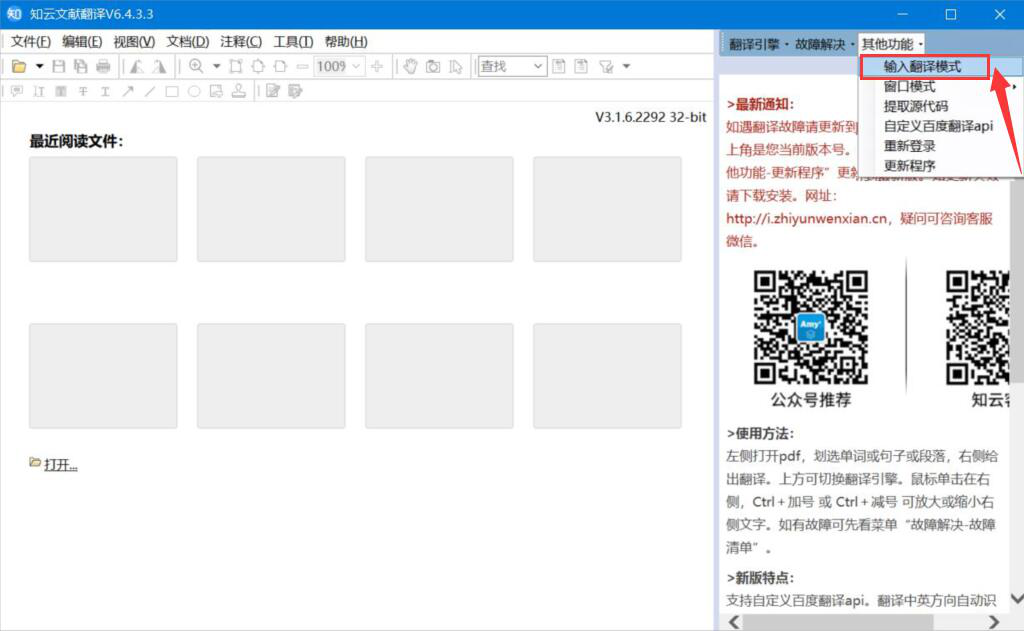
Task: Open the 文档(D) menu
Action: click(x=187, y=42)
